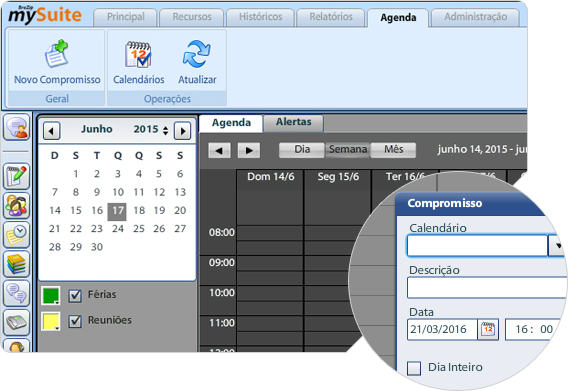Open the chat user sidebar icon
The image size is (568, 391).
click(x=16, y=127)
